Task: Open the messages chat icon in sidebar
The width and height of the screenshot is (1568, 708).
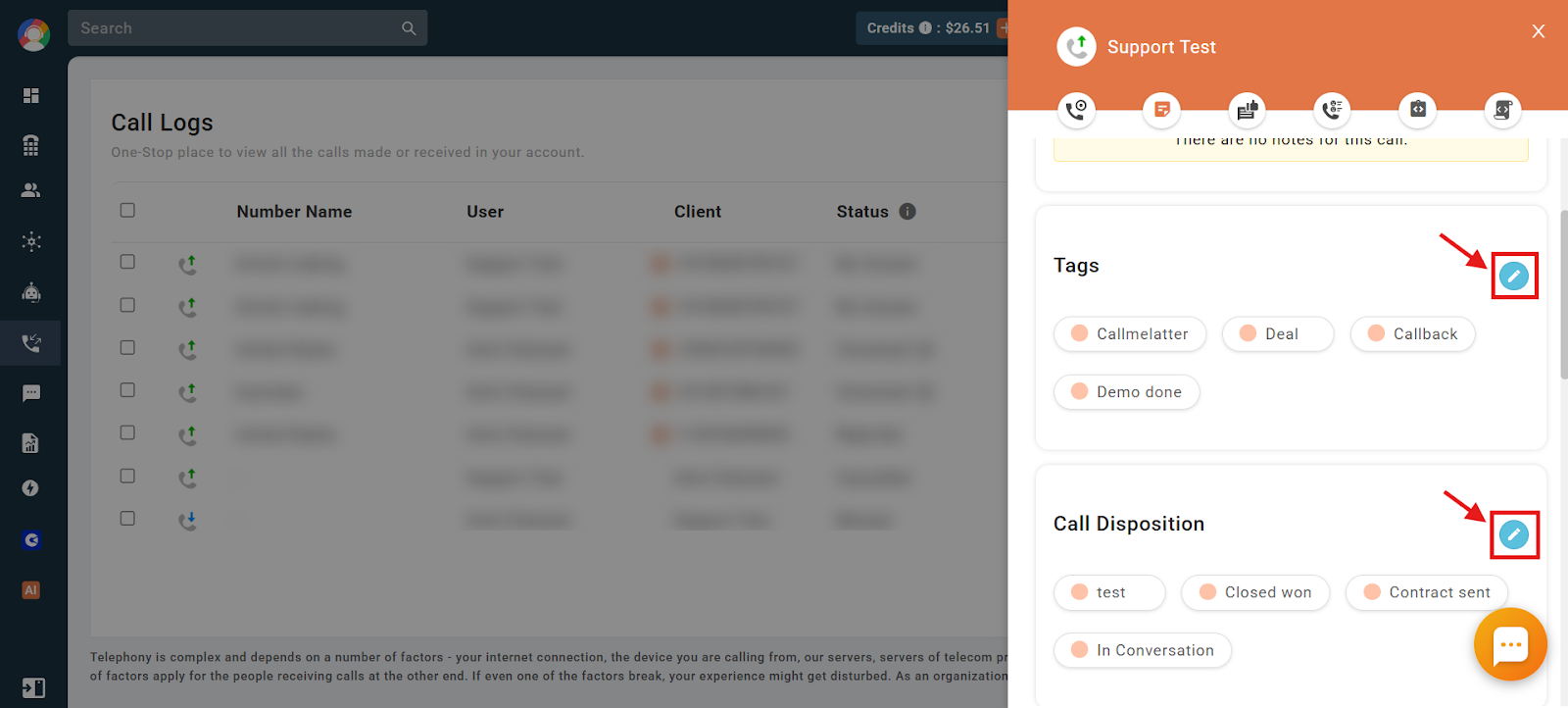Action: (x=31, y=393)
